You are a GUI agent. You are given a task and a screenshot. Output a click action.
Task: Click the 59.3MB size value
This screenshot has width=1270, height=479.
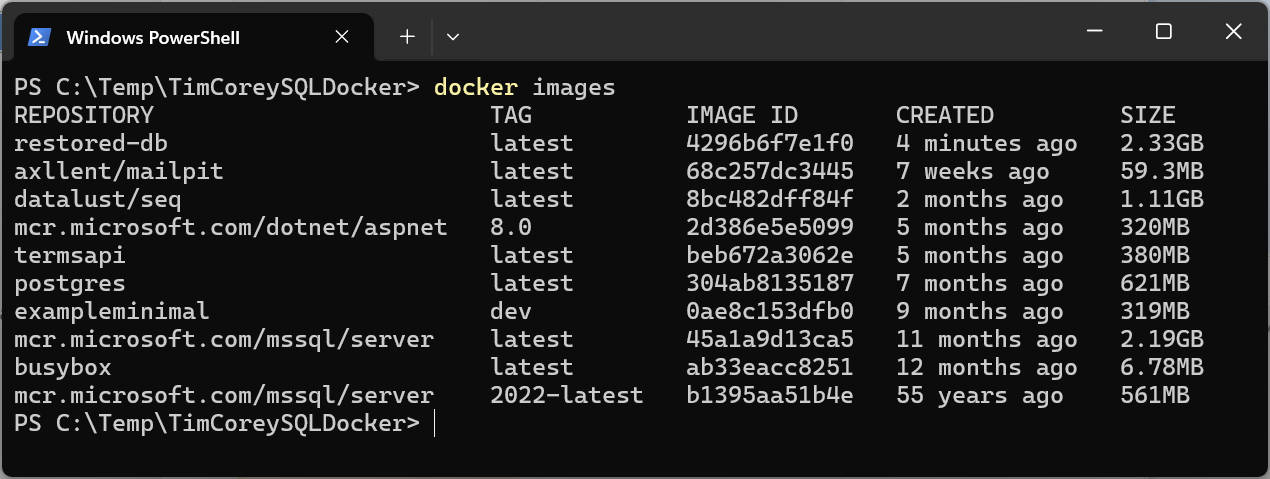[x=1162, y=171]
